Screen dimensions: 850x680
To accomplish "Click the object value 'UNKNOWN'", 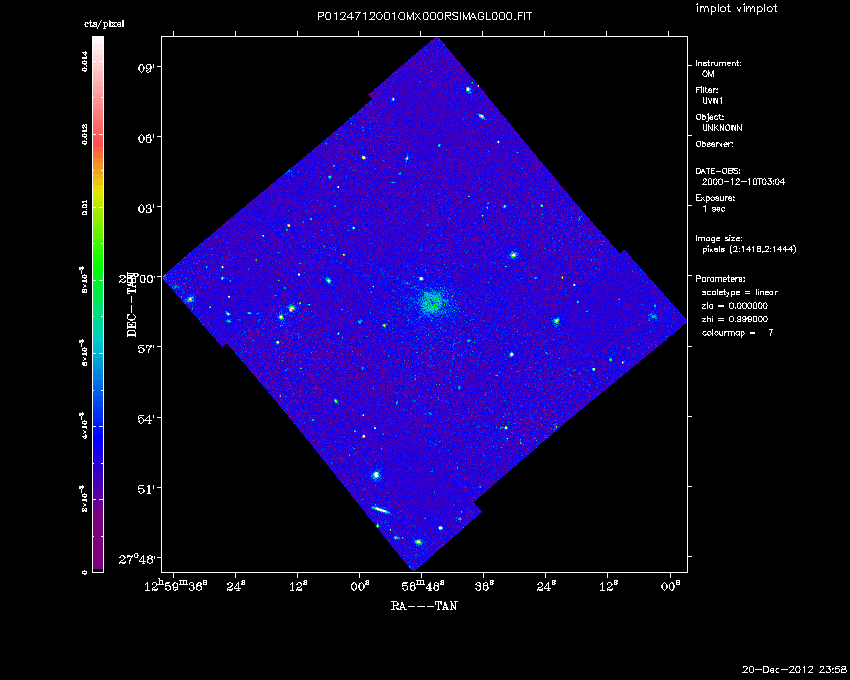I will 723,128.
